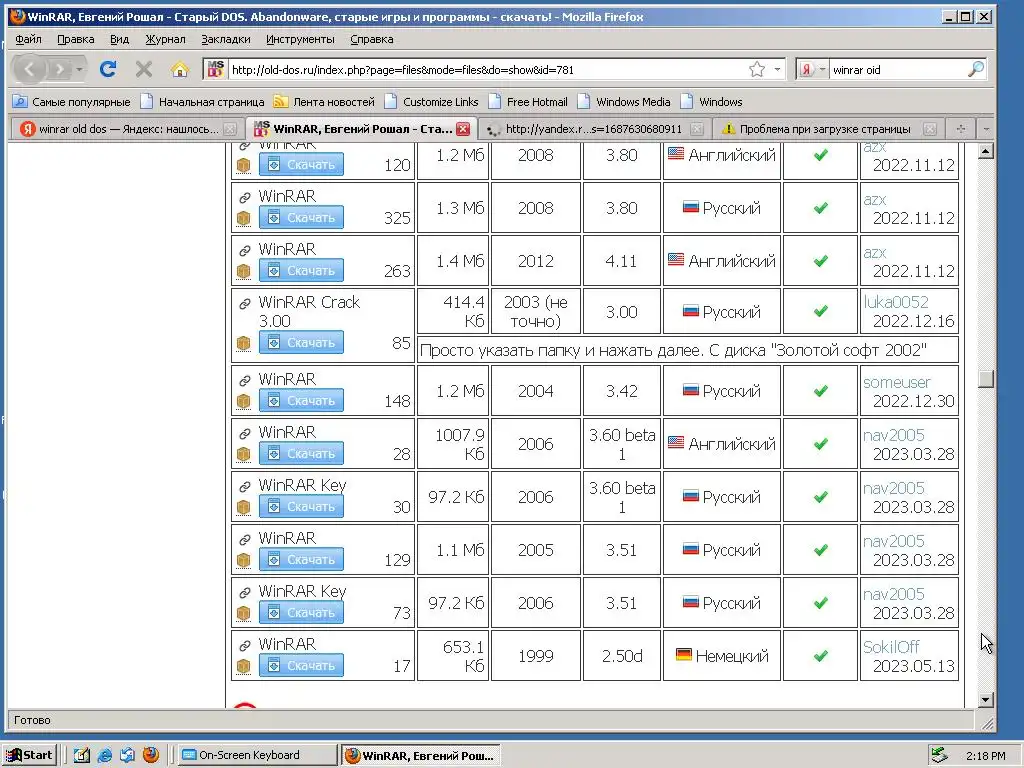Click the notepad quick launch icon
This screenshot has width=1024, height=768.
tap(82, 755)
